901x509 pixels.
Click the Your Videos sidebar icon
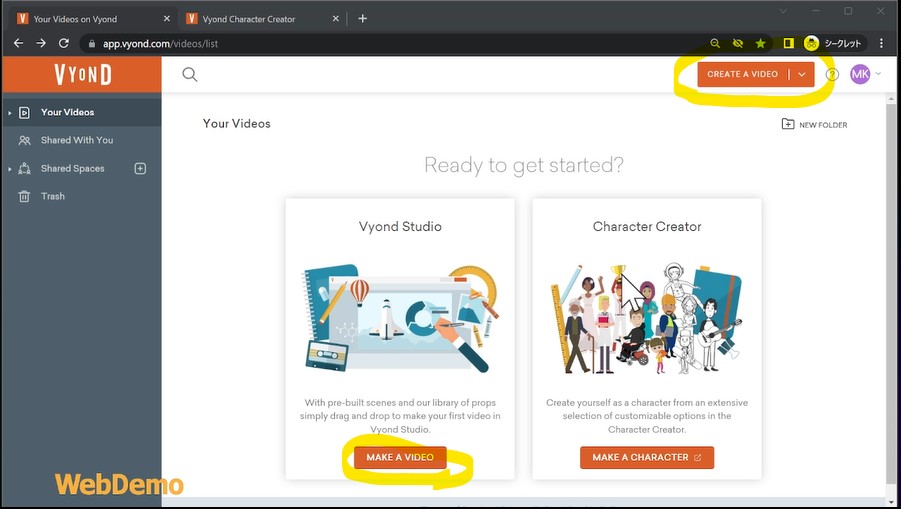[x=24, y=113]
